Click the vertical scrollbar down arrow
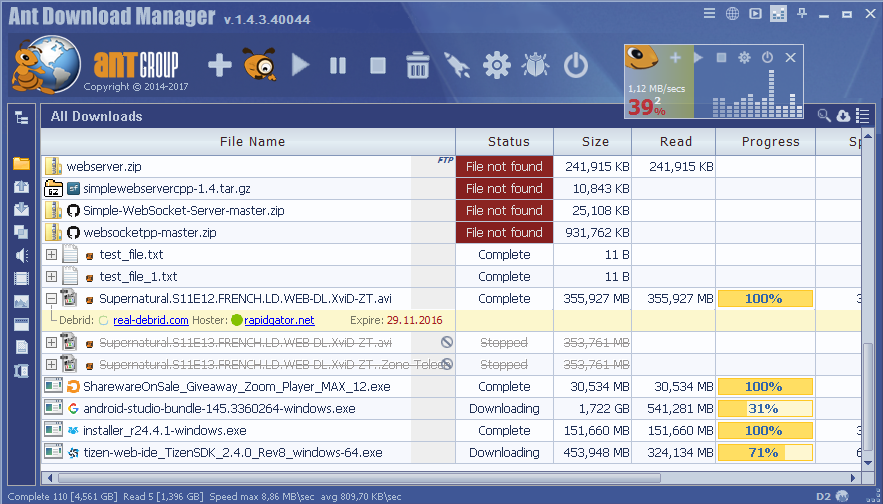Image resolution: width=883 pixels, height=504 pixels. [x=868, y=463]
